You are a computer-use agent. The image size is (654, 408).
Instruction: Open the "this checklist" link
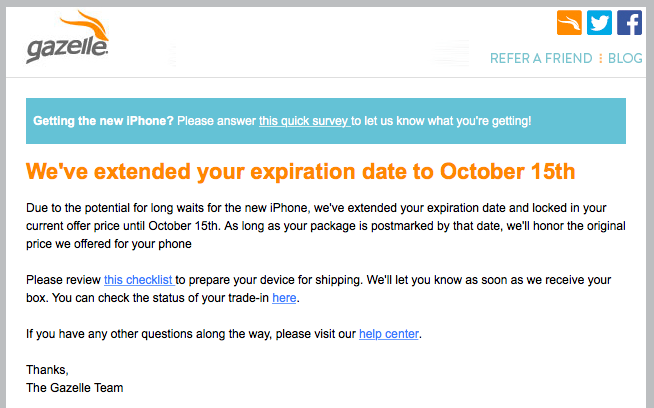tap(139, 280)
